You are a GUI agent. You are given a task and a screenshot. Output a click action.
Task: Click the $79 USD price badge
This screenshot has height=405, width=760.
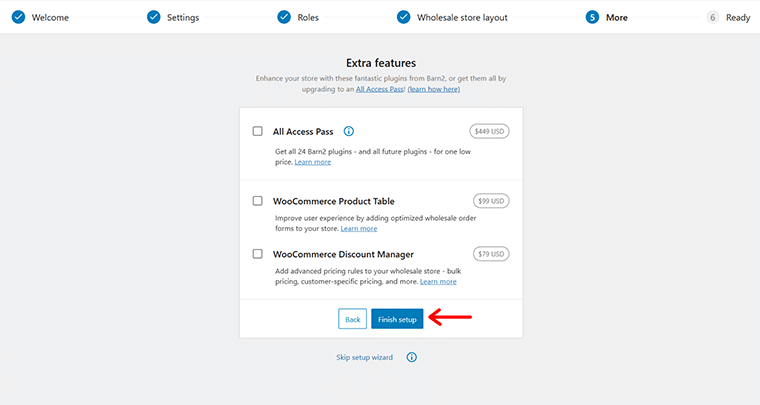coord(491,254)
